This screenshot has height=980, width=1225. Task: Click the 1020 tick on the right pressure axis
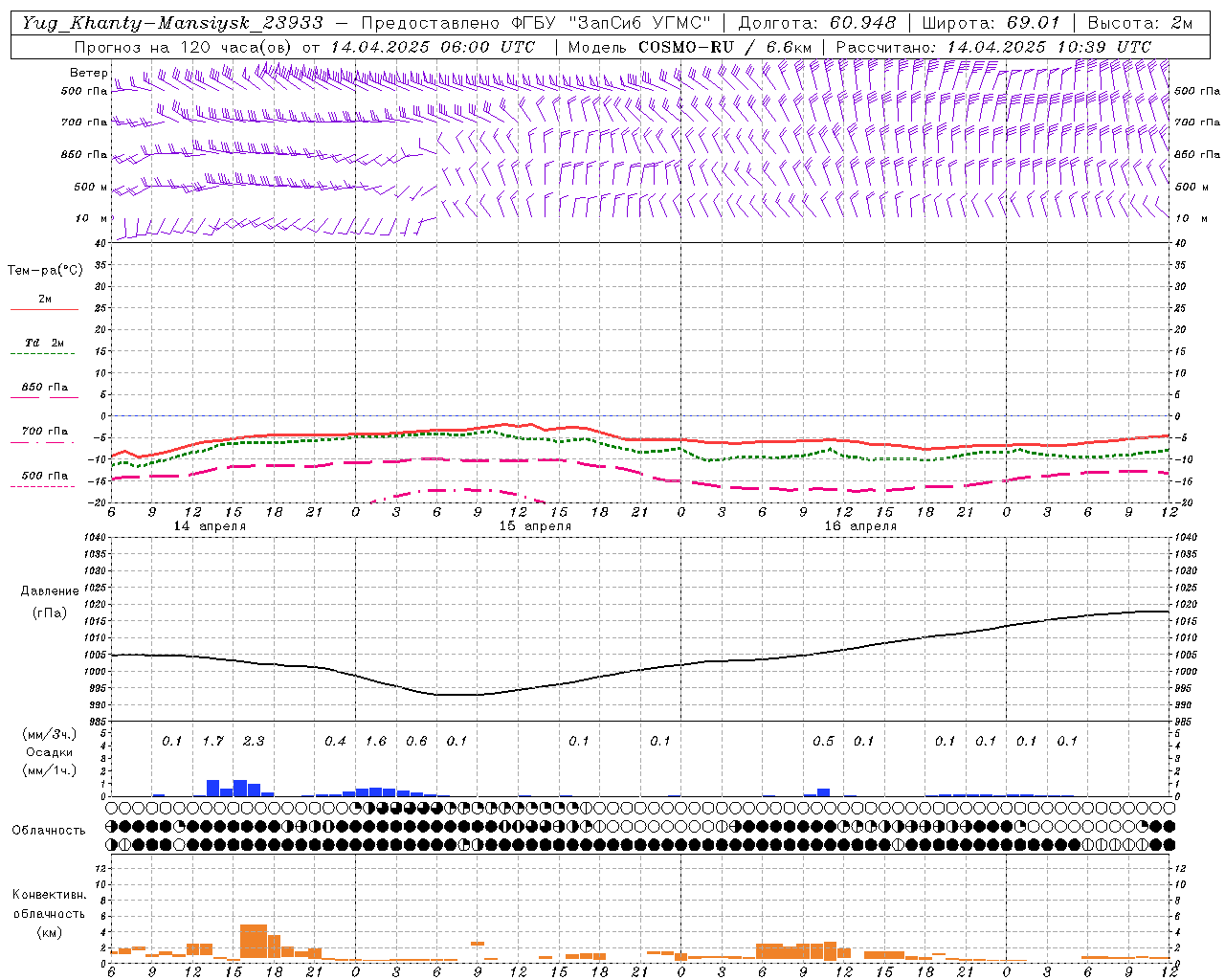click(1184, 604)
